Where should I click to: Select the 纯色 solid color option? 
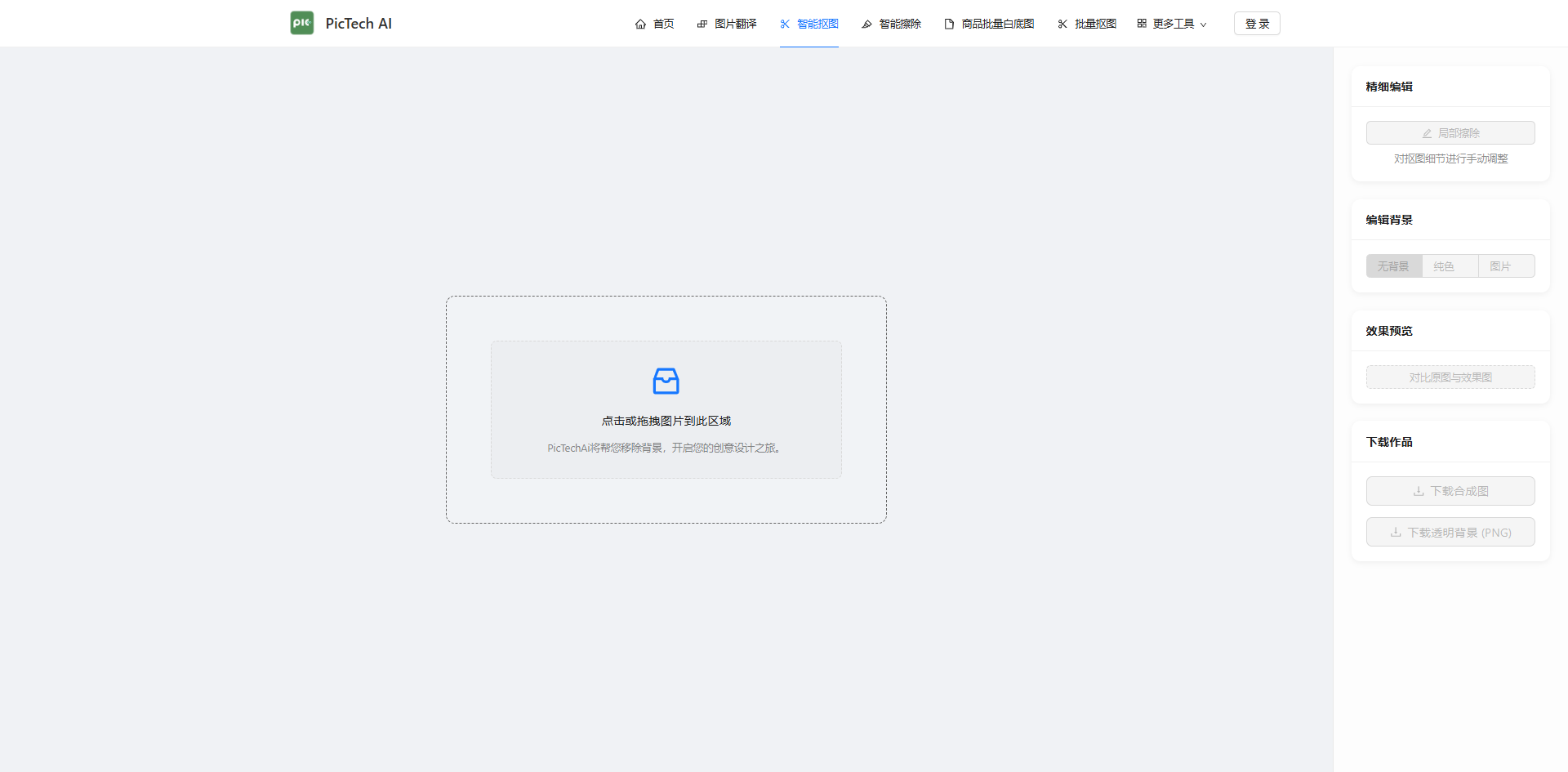point(1444,266)
